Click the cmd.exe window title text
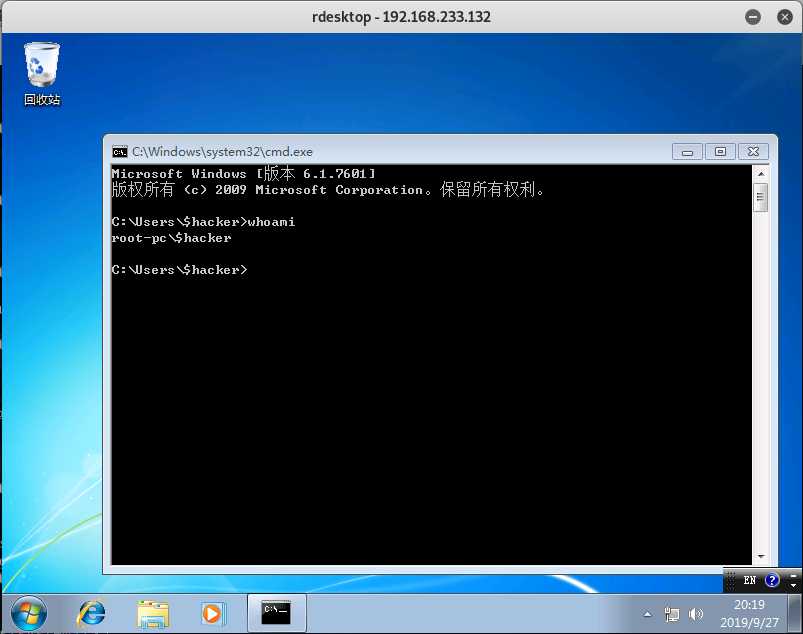Viewport: 803px width, 634px height. coord(222,152)
